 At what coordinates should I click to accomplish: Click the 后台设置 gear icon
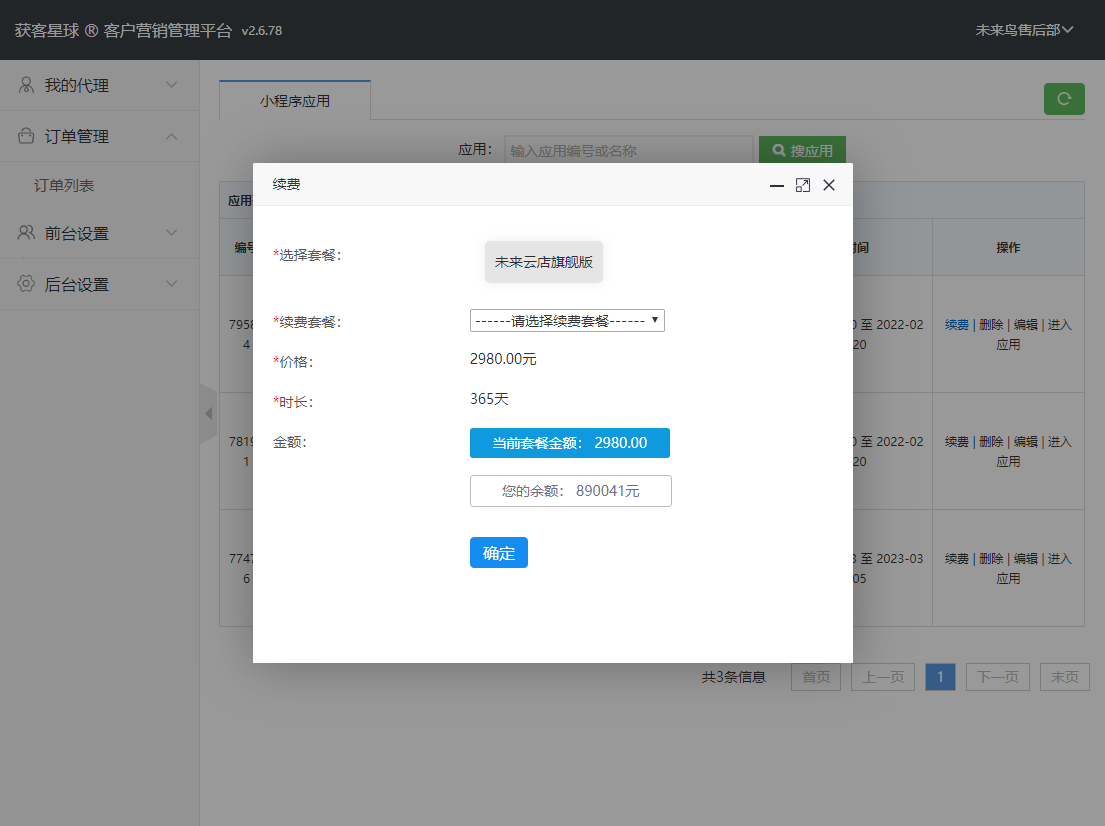click(x=27, y=284)
